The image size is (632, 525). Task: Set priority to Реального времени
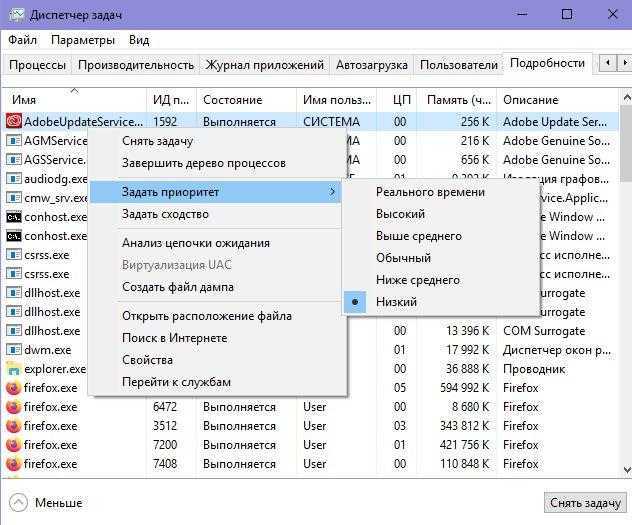tap(430, 192)
